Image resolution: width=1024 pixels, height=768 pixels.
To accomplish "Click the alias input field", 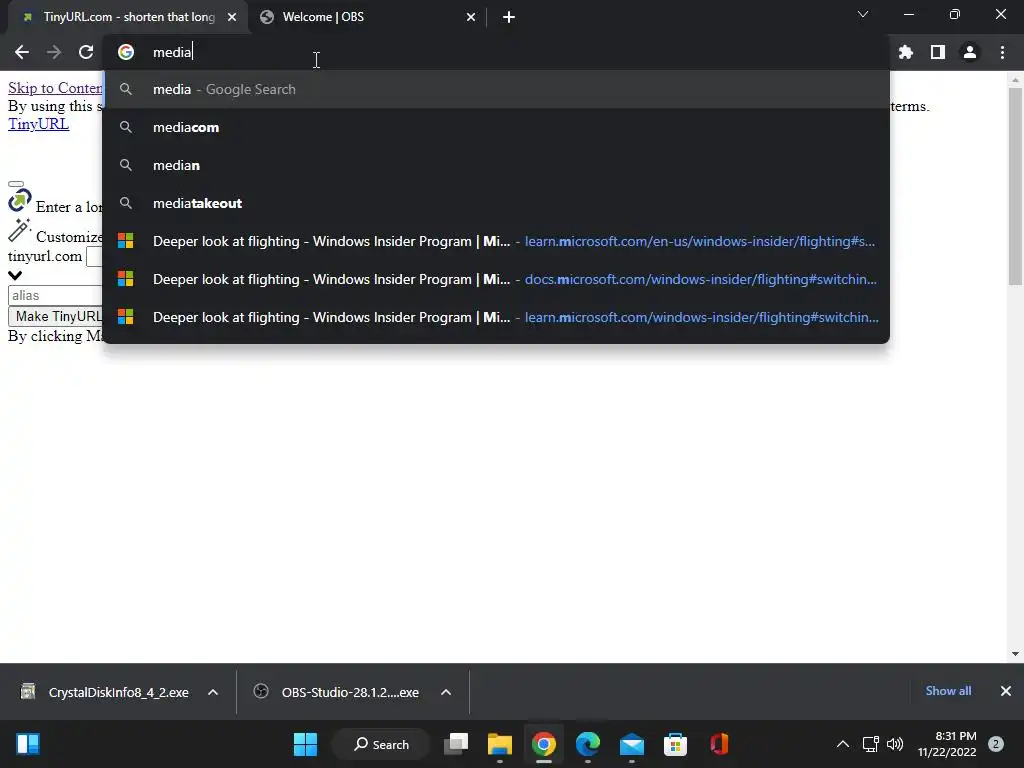I will click(x=55, y=295).
